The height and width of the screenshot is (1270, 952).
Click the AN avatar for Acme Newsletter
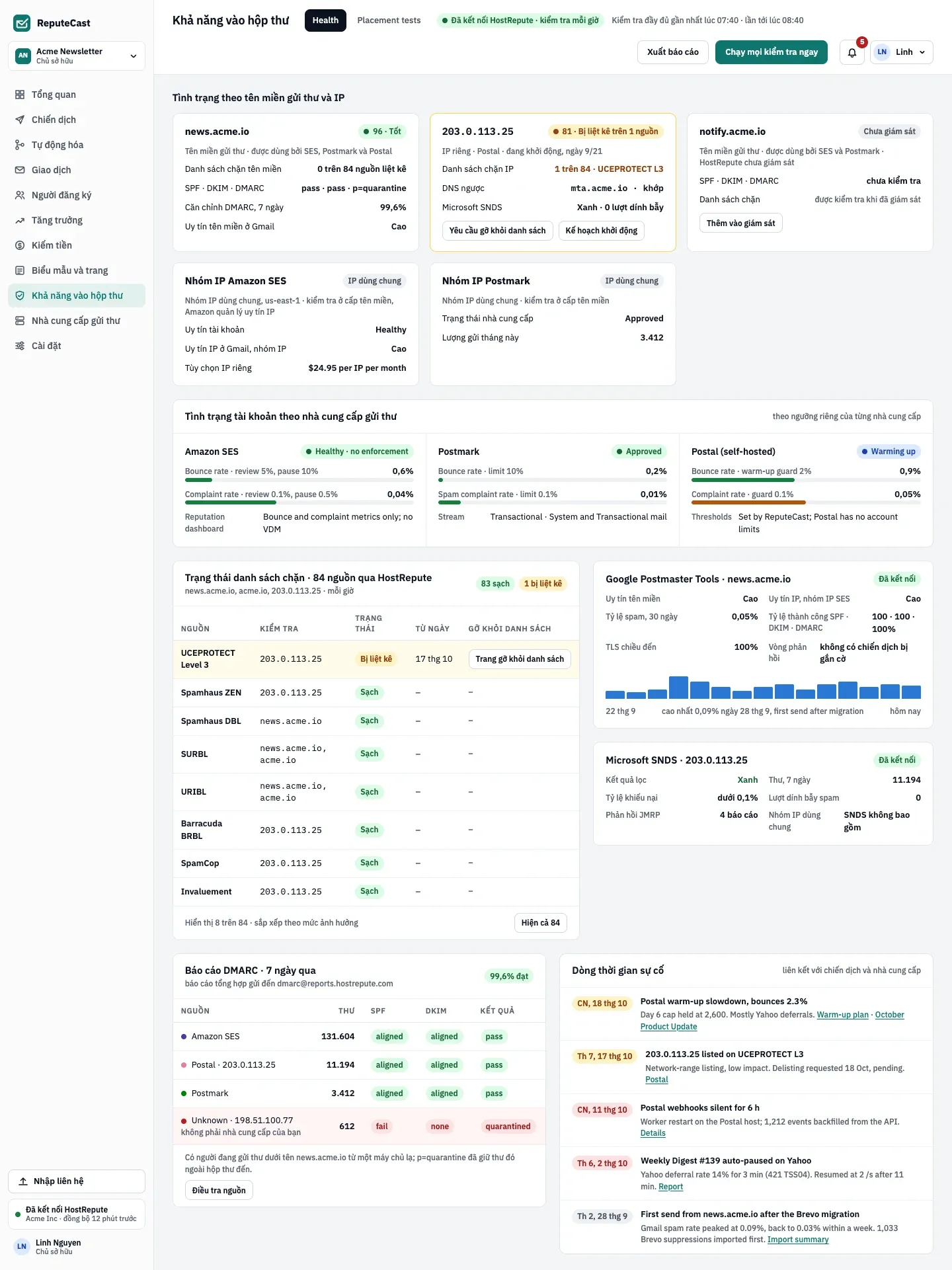(23, 56)
